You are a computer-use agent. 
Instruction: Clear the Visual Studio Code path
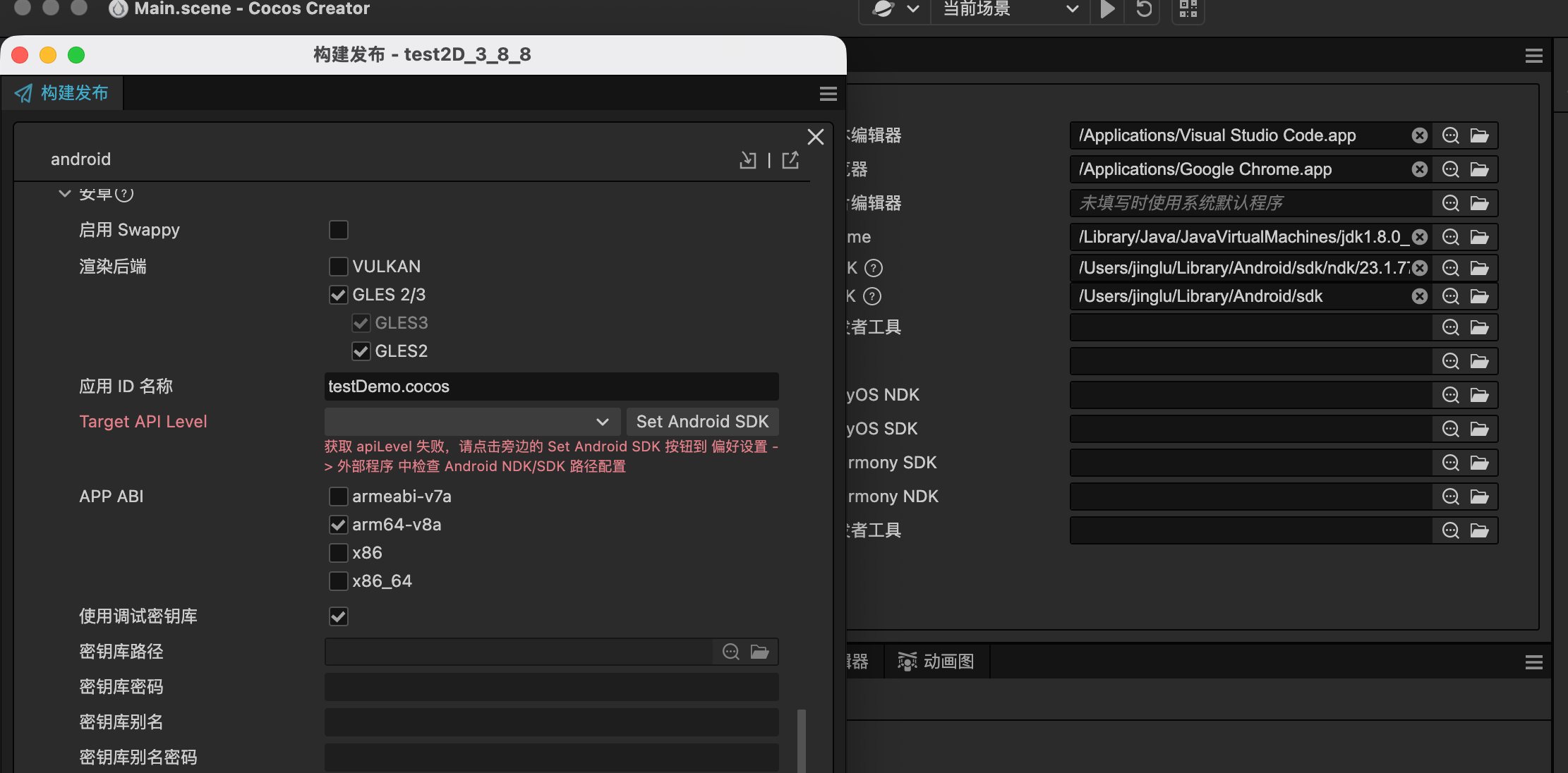1419,135
